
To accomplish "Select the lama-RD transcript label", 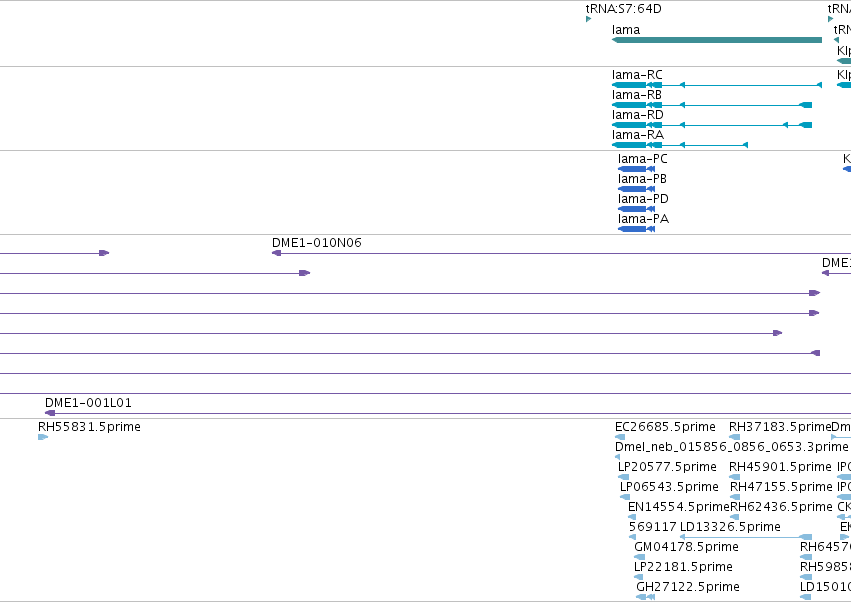I will pyautogui.click(x=637, y=115).
